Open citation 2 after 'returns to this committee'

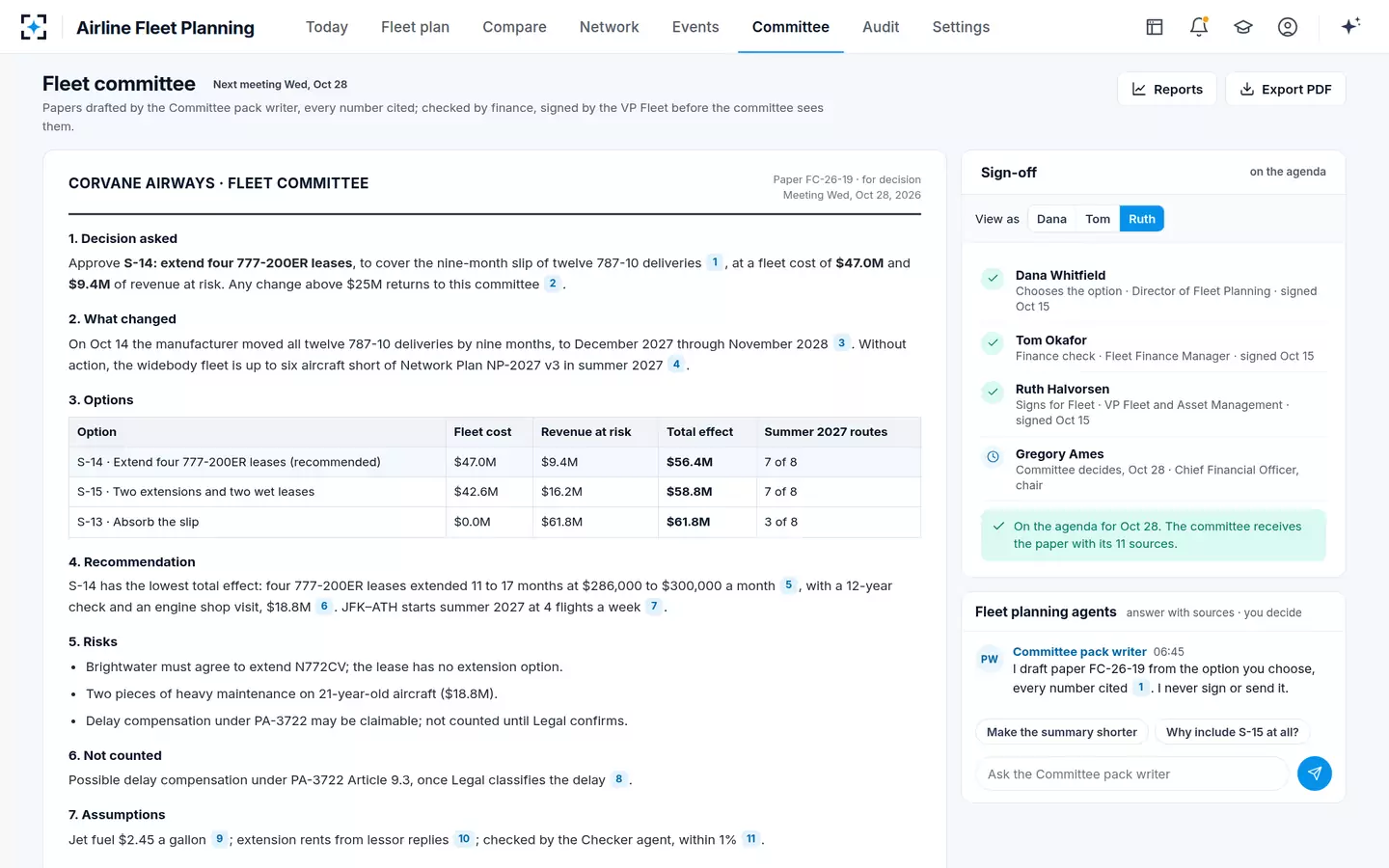click(x=553, y=284)
